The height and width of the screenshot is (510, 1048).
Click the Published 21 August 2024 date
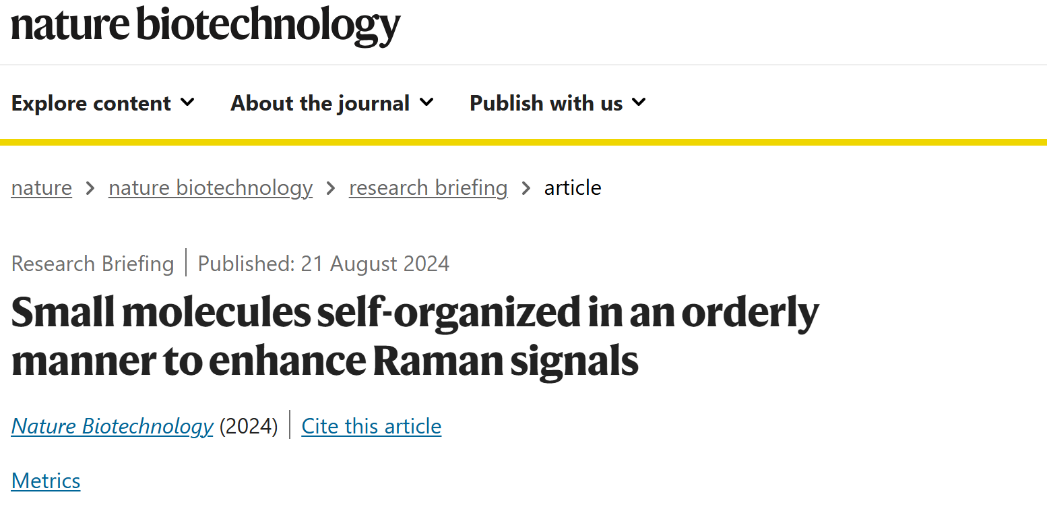tap(324, 263)
